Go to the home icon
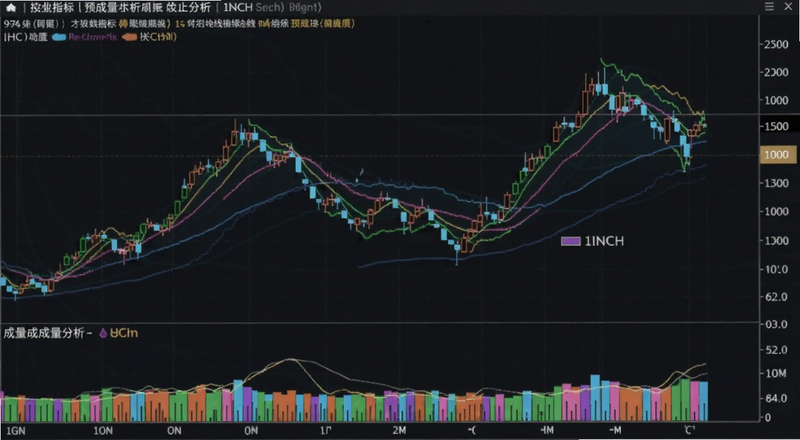Screen dimensions: 800x440 click(x=11, y=8)
